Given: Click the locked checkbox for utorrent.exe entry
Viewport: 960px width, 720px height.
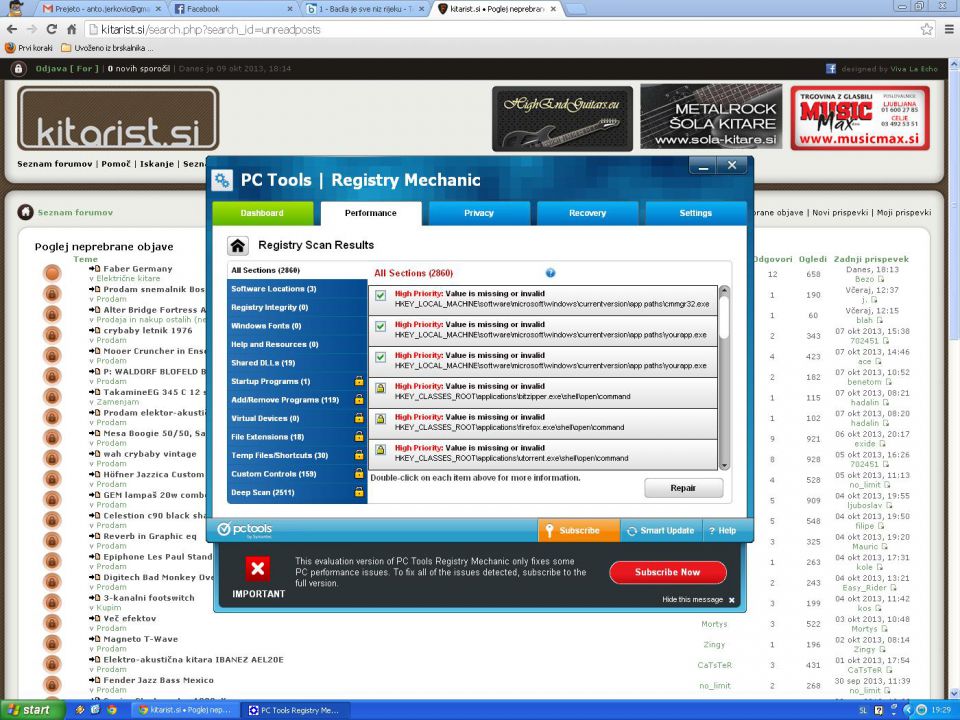Looking at the screenshot, I should pos(381,449).
